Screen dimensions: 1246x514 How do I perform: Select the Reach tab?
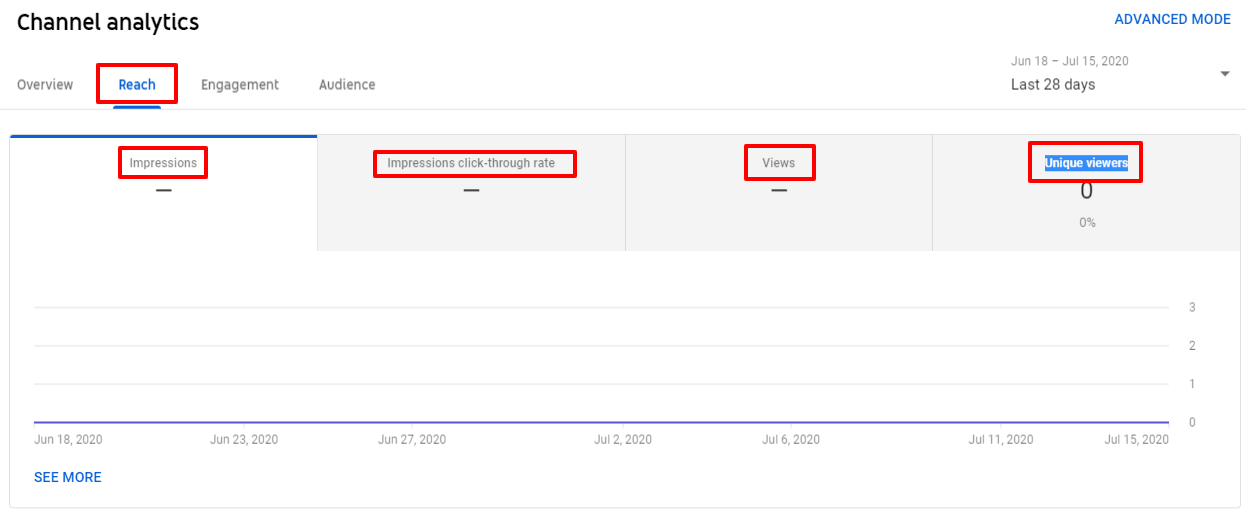137,85
